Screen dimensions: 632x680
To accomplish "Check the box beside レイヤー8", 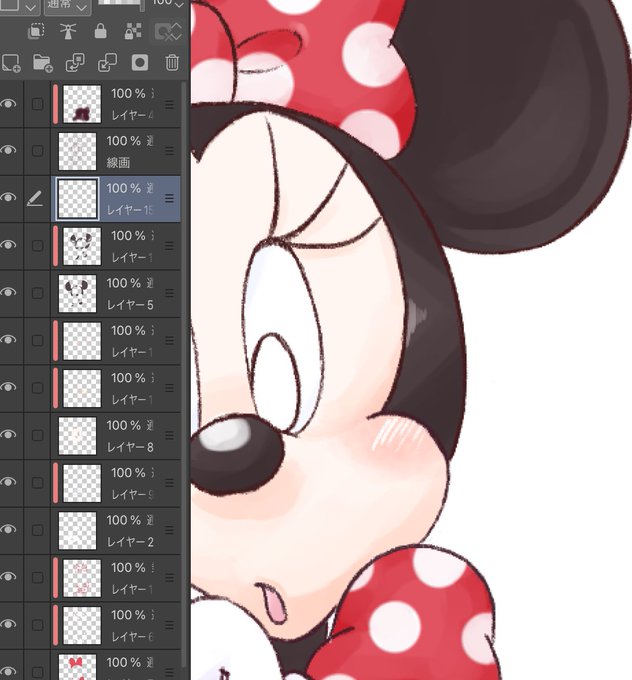I will click(37, 435).
